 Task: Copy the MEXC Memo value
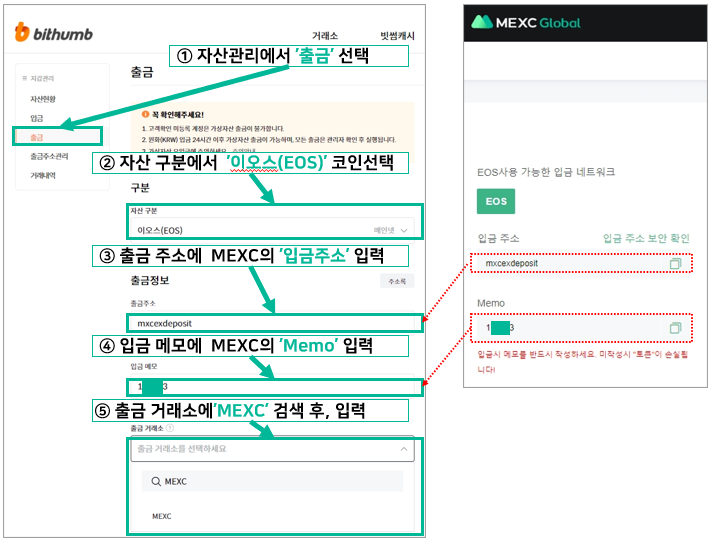pyautogui.click(x=675, y=327)
